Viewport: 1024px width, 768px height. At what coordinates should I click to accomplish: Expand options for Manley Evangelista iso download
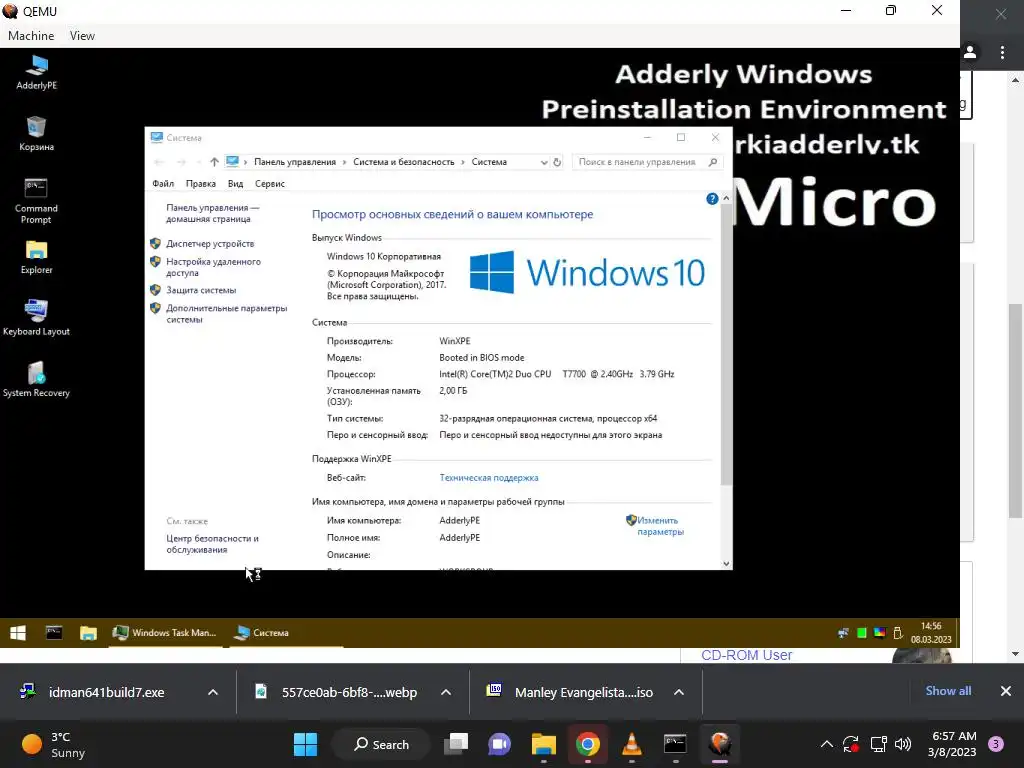click(x=679, y=692)
